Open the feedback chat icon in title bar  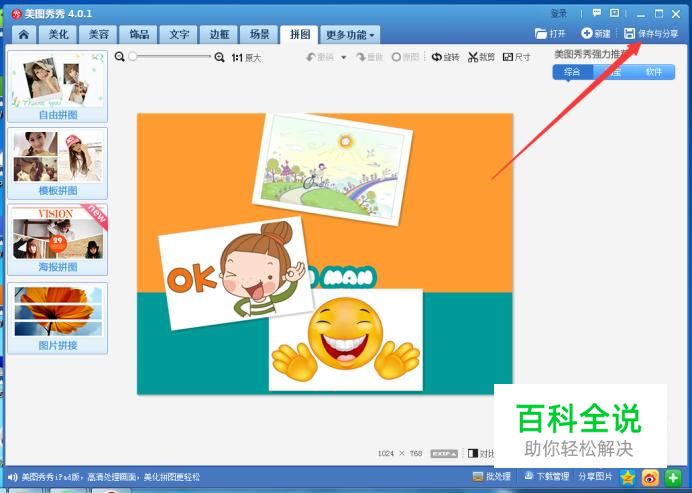[597, 13]
